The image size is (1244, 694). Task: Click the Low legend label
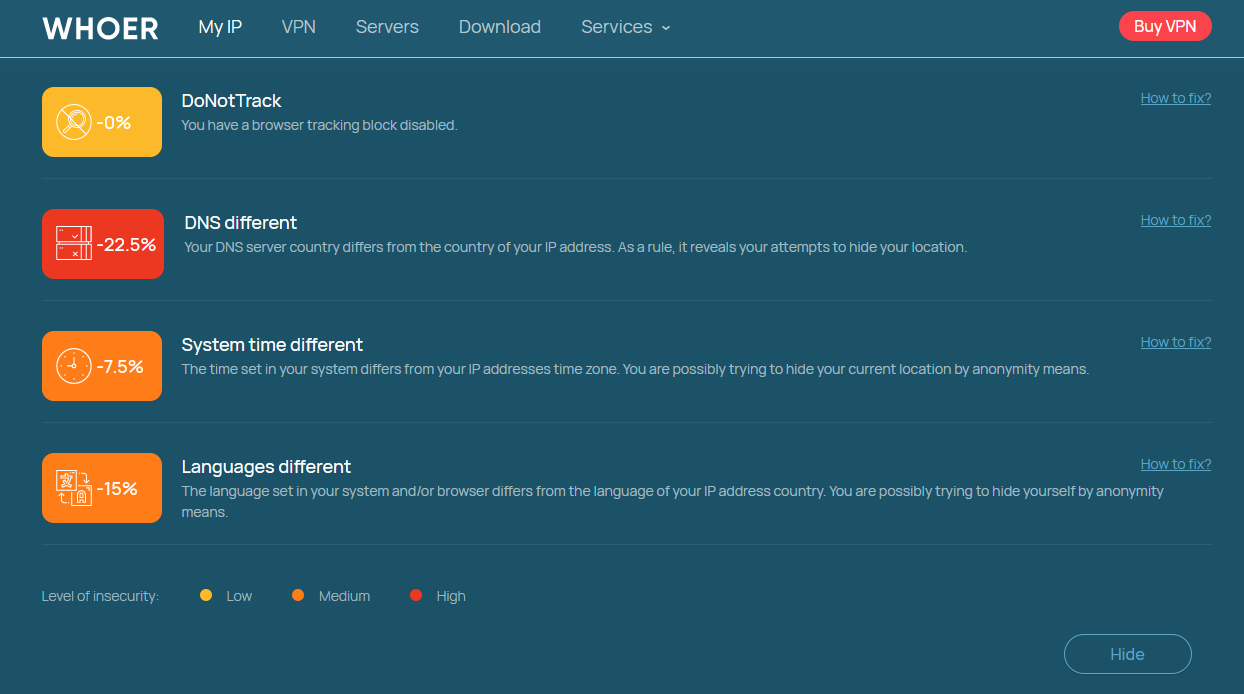pos(239,596)
